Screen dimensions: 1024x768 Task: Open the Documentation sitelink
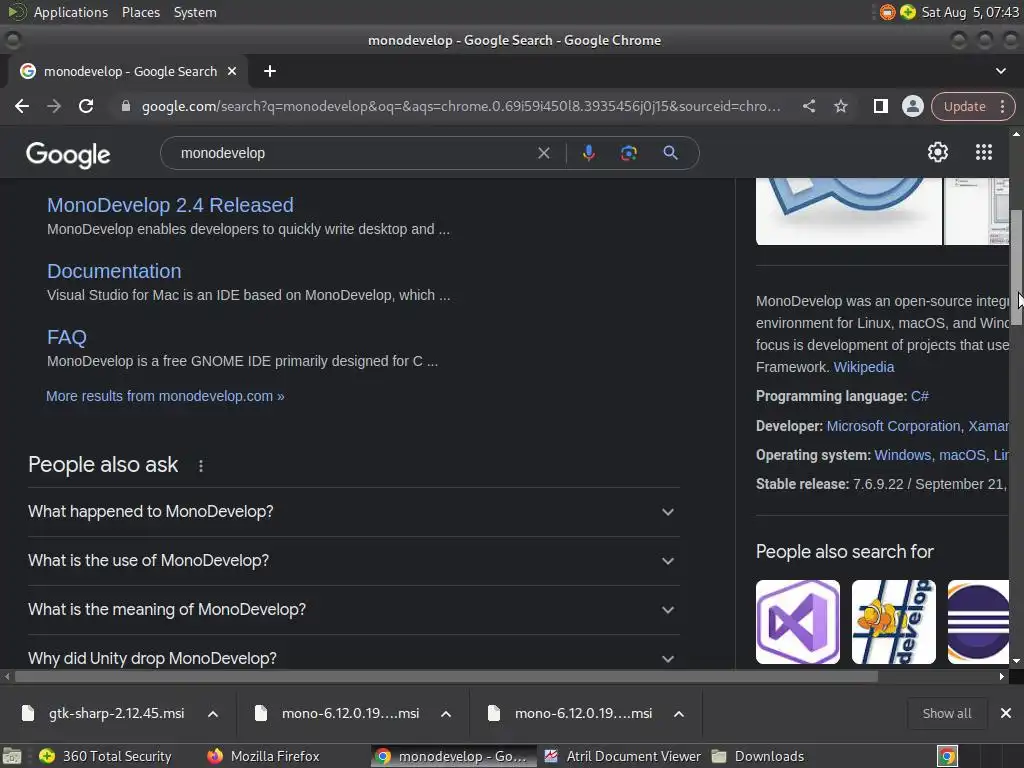(x=114, y=271)
